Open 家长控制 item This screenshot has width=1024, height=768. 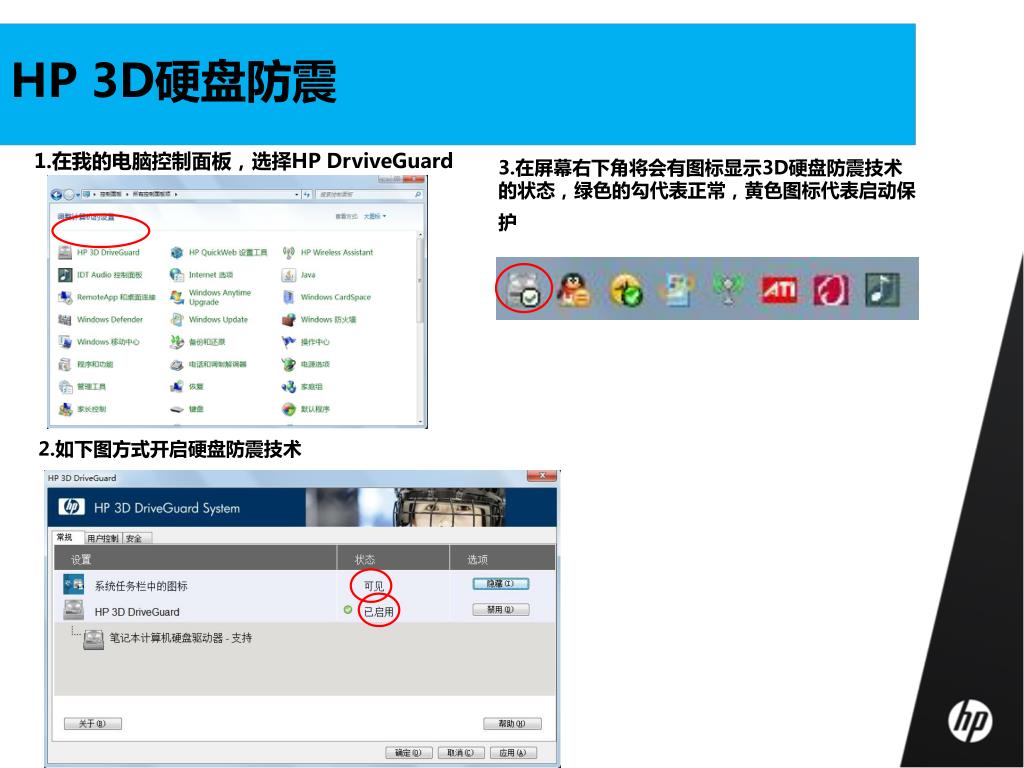click(82, 409)
